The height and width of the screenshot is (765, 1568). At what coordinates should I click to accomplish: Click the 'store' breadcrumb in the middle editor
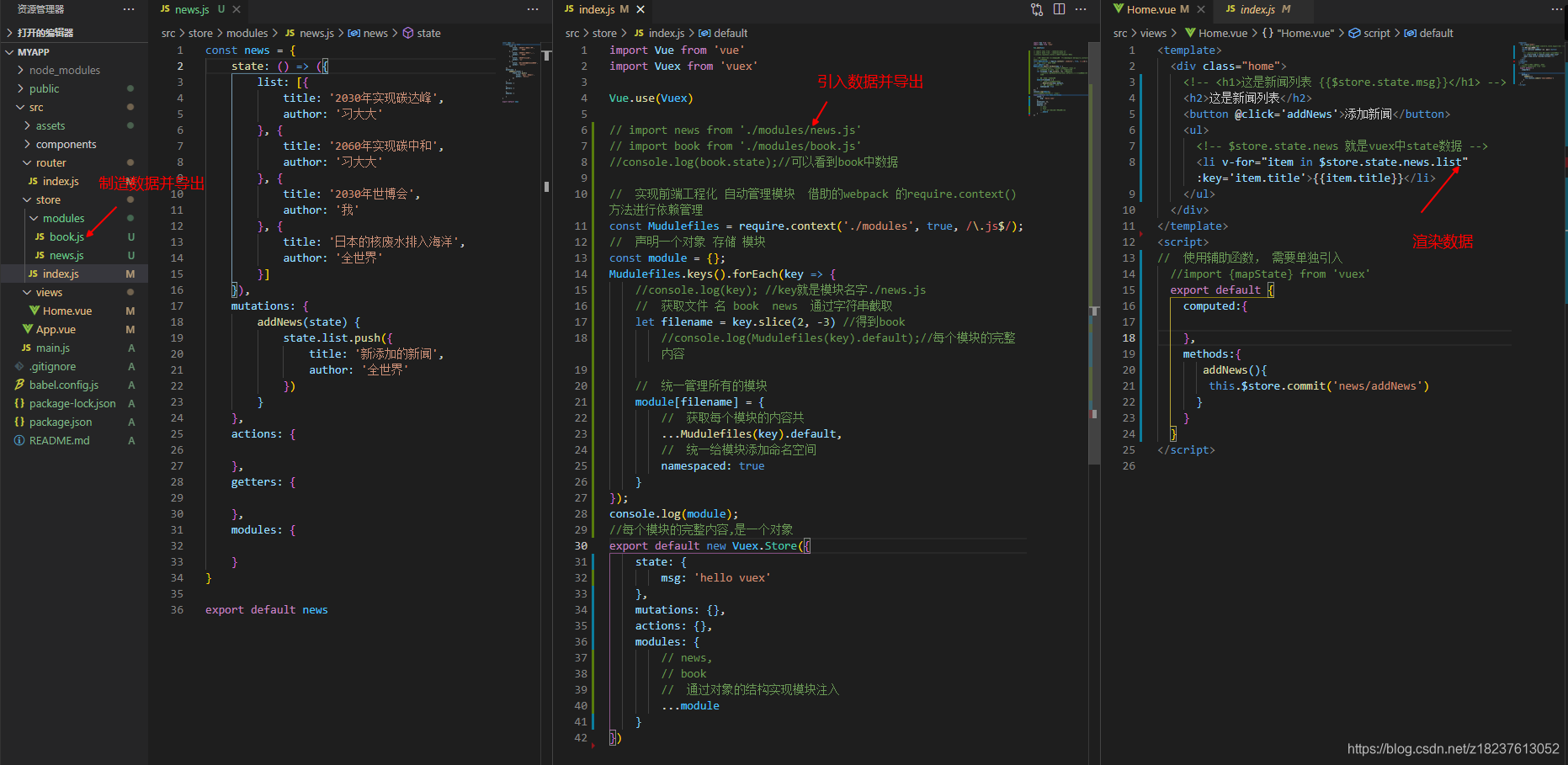[x=604, y=33]
